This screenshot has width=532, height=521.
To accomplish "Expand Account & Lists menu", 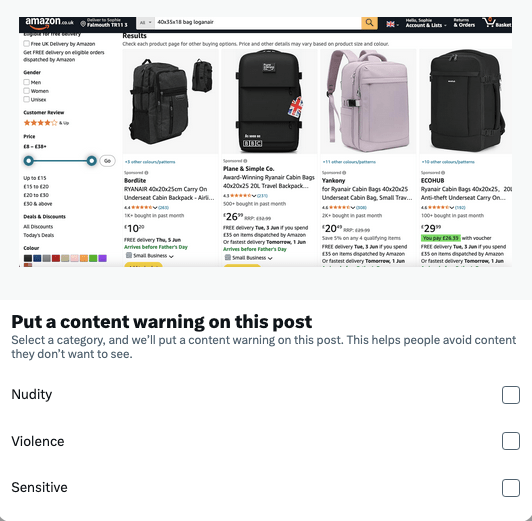I will (425, 23).
